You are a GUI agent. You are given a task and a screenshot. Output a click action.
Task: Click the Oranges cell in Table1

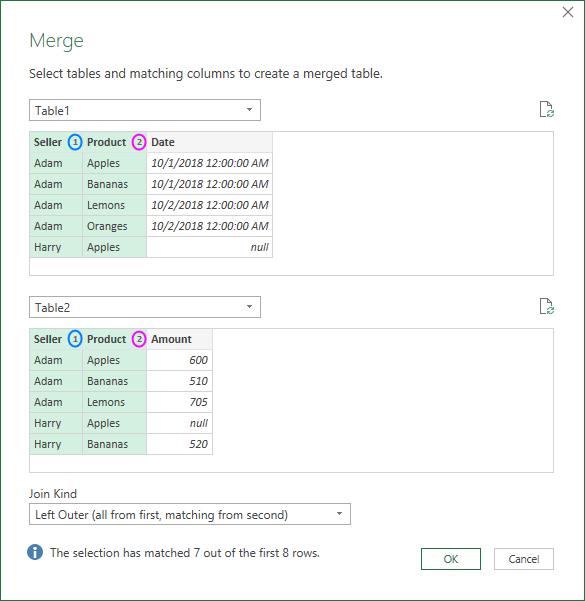pyautogui.click(x=114, y=226)
